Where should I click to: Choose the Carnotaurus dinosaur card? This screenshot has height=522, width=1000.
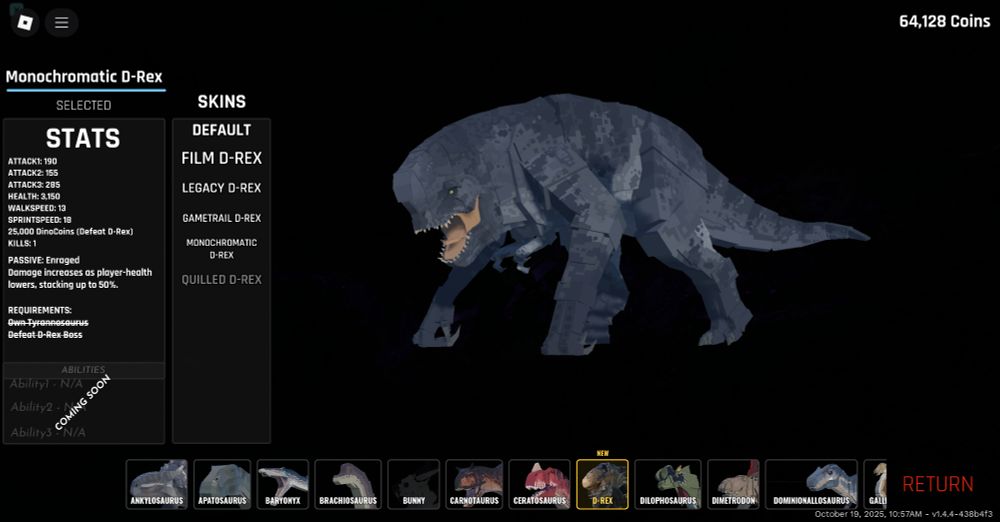click(x=474, y=484)
